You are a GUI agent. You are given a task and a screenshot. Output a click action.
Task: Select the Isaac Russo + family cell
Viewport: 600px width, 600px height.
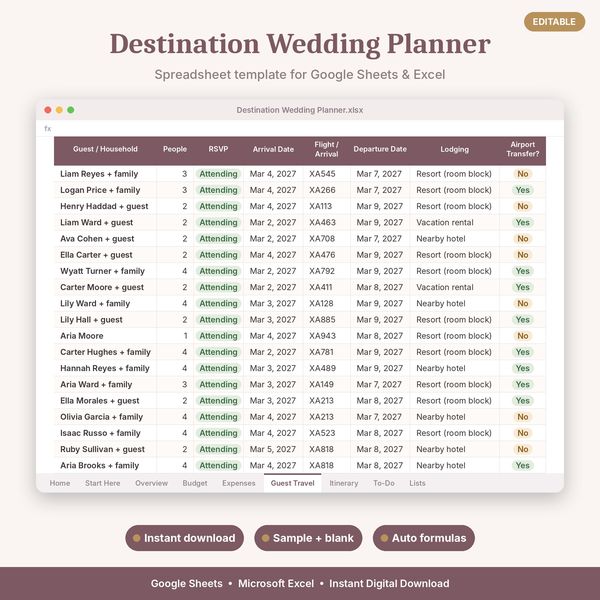(x=105, y=433)
